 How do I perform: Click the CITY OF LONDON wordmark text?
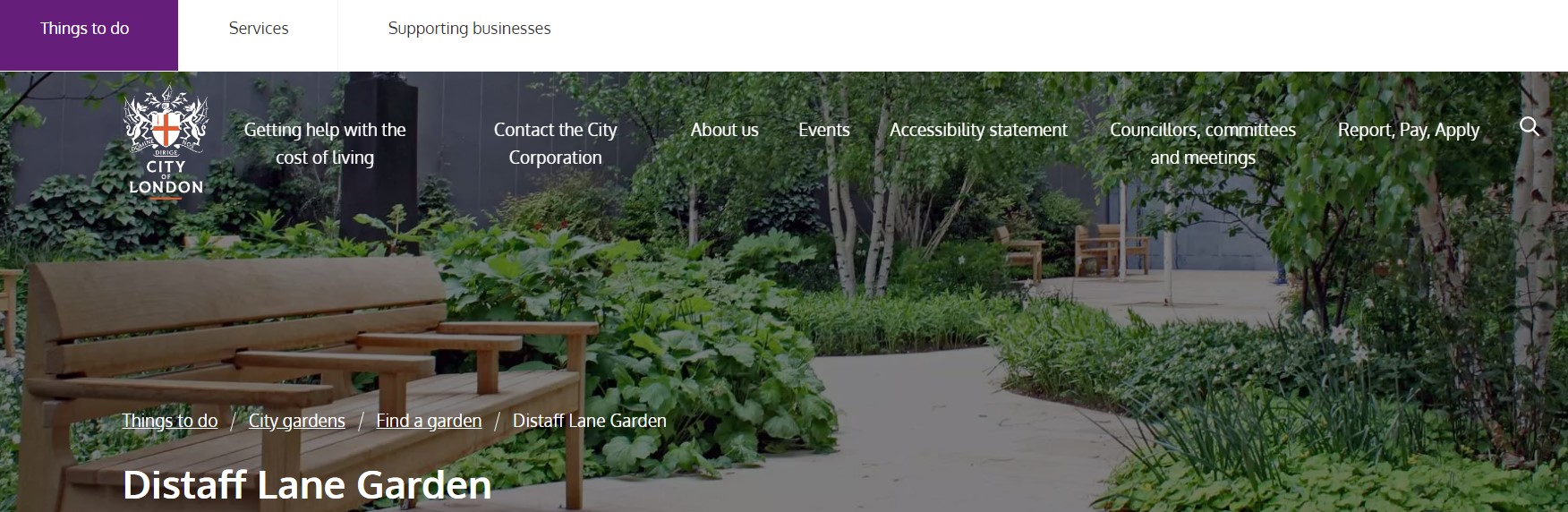pos(166,177)
